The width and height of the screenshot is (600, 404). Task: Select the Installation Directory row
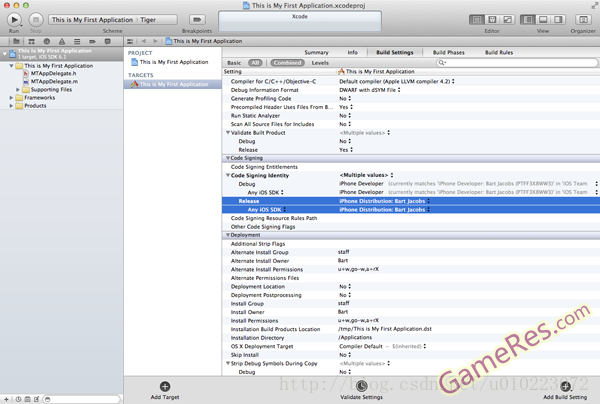411,338
